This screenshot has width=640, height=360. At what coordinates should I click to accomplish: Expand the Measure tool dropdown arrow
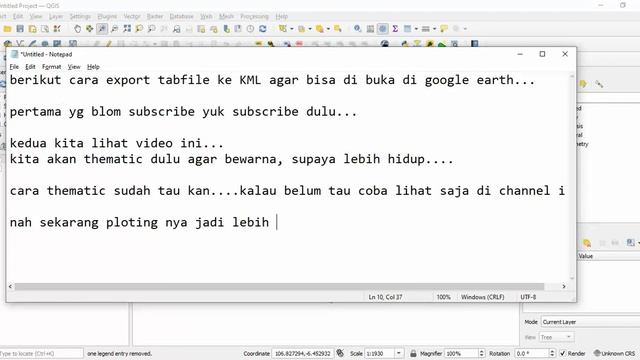tap(434, 29)
